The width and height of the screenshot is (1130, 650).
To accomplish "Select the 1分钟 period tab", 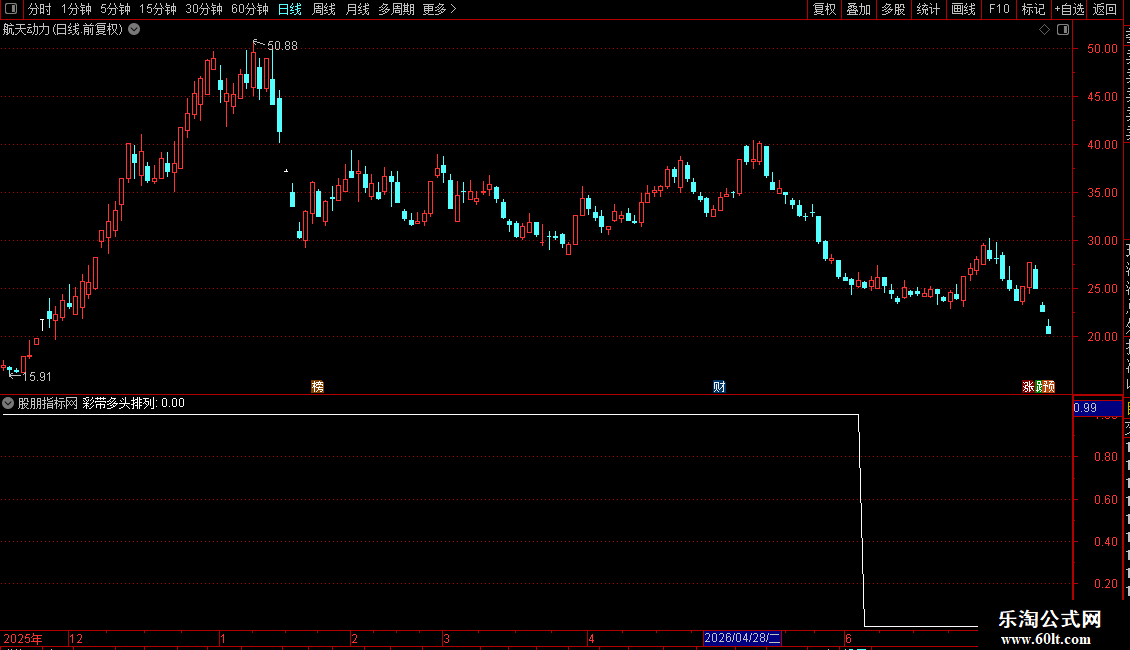I will [x=76, y=9].
